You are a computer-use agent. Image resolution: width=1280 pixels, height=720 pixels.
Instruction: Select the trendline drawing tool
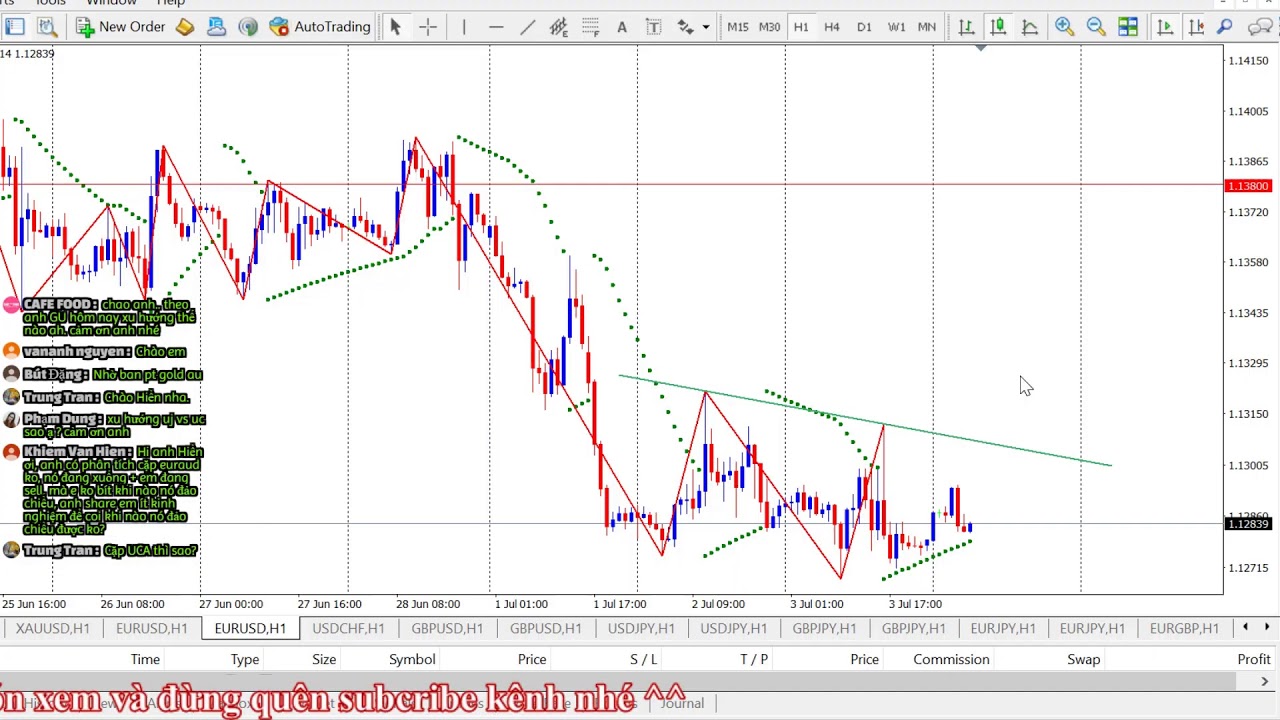[527, 27]
